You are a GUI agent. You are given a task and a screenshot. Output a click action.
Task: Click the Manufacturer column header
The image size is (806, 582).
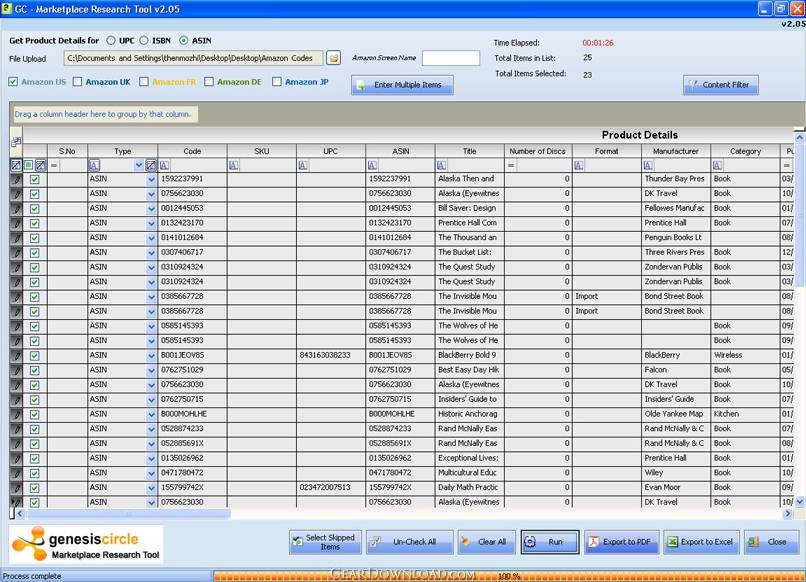[676, 151]
